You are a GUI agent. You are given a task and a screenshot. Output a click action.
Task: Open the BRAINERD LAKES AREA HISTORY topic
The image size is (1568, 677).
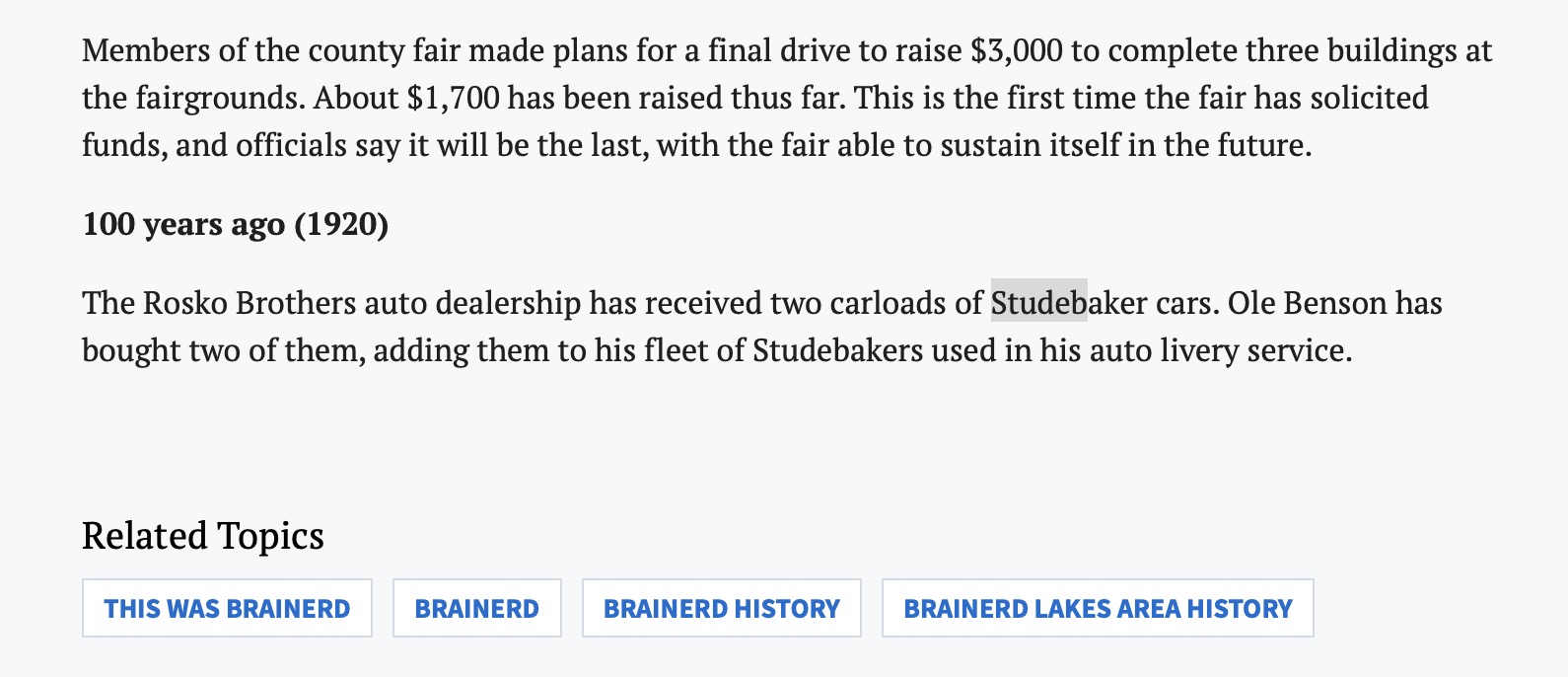coord(1098,608)
